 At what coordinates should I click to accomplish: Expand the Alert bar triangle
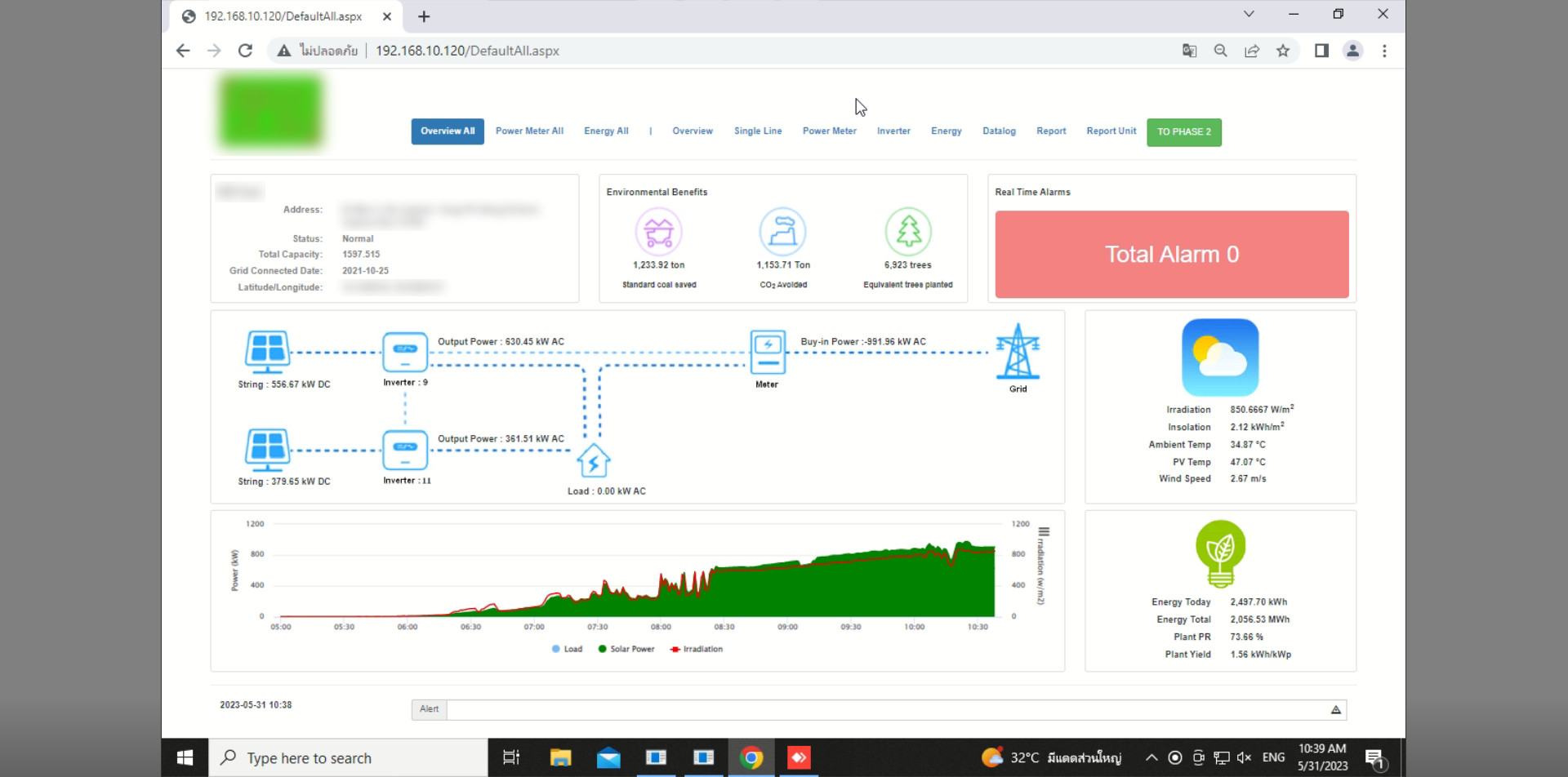[x=1336, y=709]
